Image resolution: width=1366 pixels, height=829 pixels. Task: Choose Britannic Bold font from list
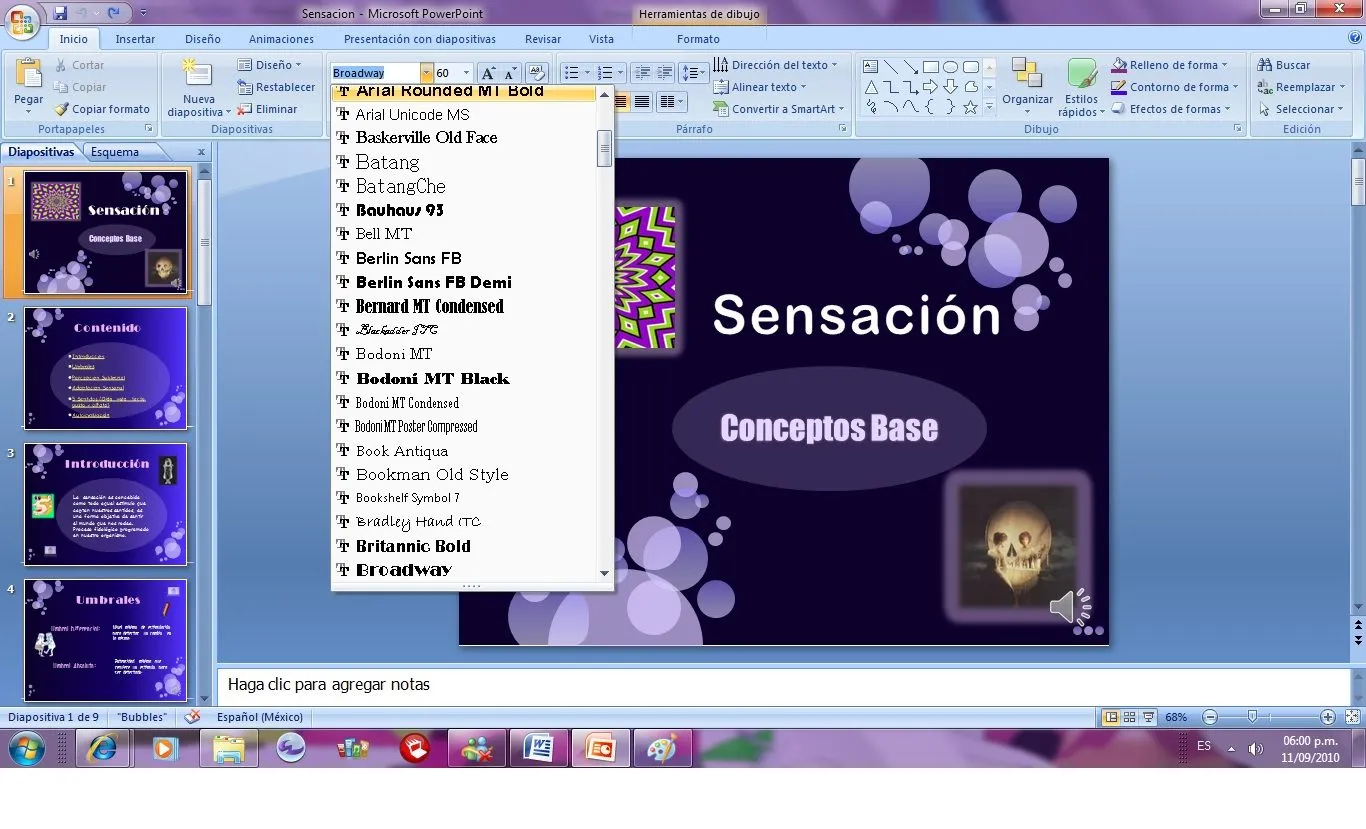(x=465, y=546)
